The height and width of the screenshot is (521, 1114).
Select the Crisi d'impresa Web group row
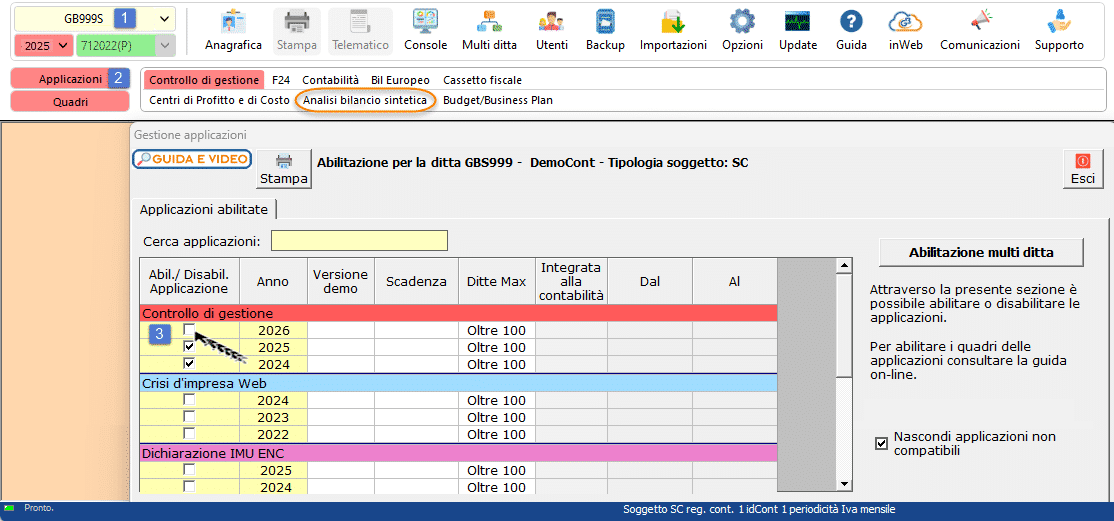click(x=458, y=383)
